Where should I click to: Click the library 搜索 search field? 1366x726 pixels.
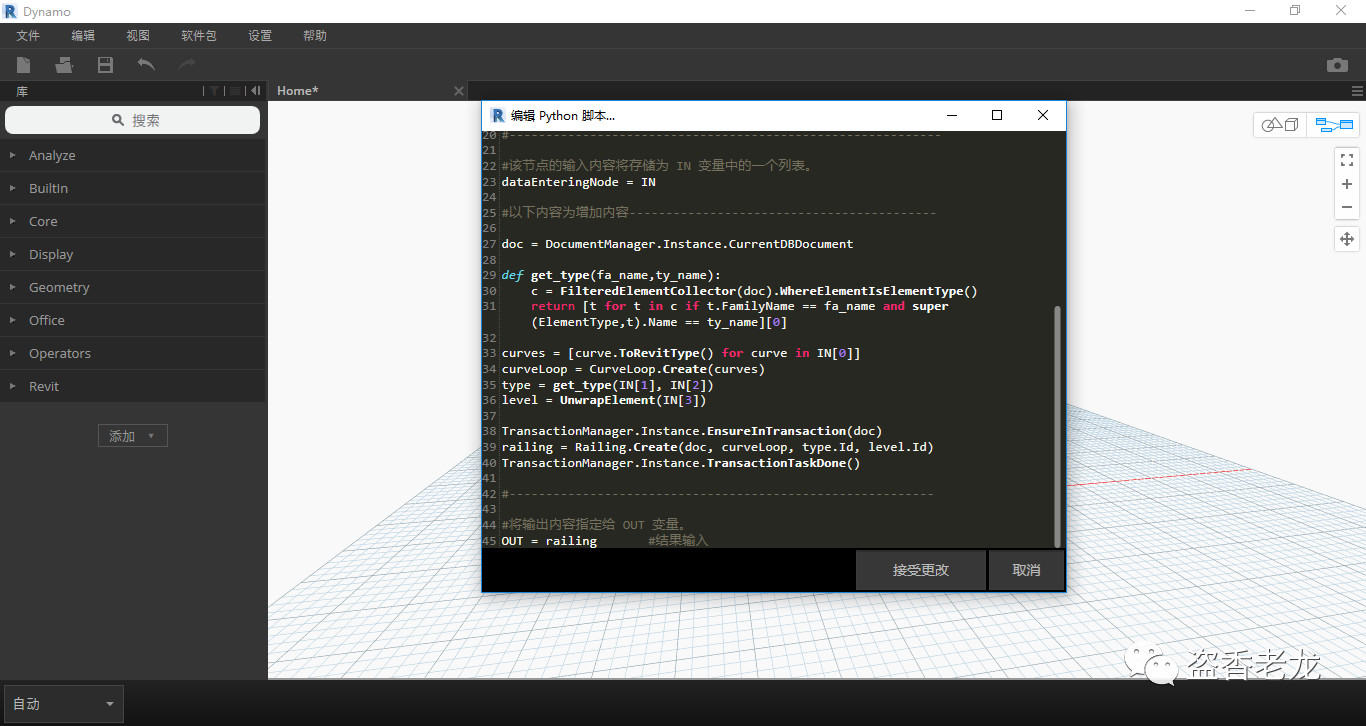coord(133,120)
